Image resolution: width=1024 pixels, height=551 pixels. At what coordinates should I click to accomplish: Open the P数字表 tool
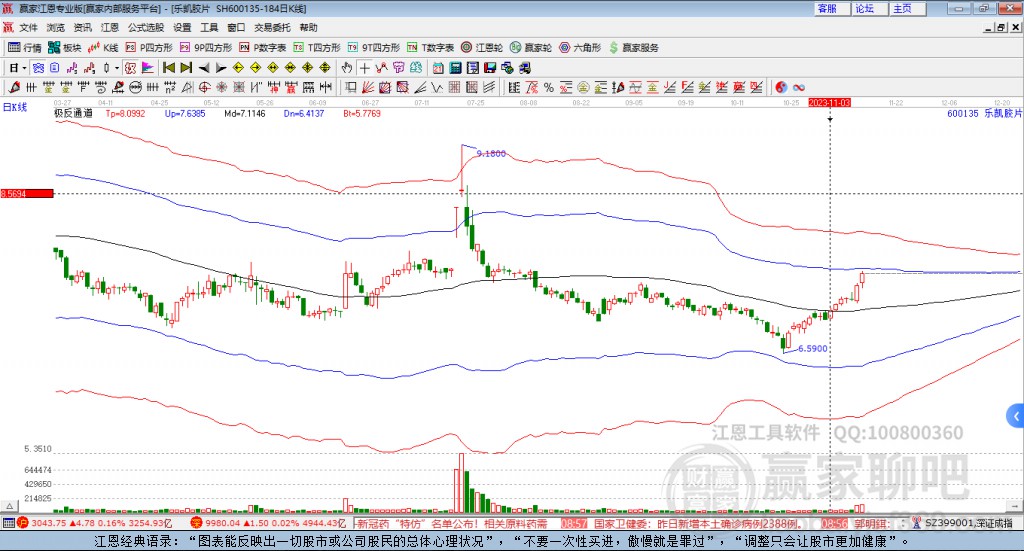click(x=263, y=48)
